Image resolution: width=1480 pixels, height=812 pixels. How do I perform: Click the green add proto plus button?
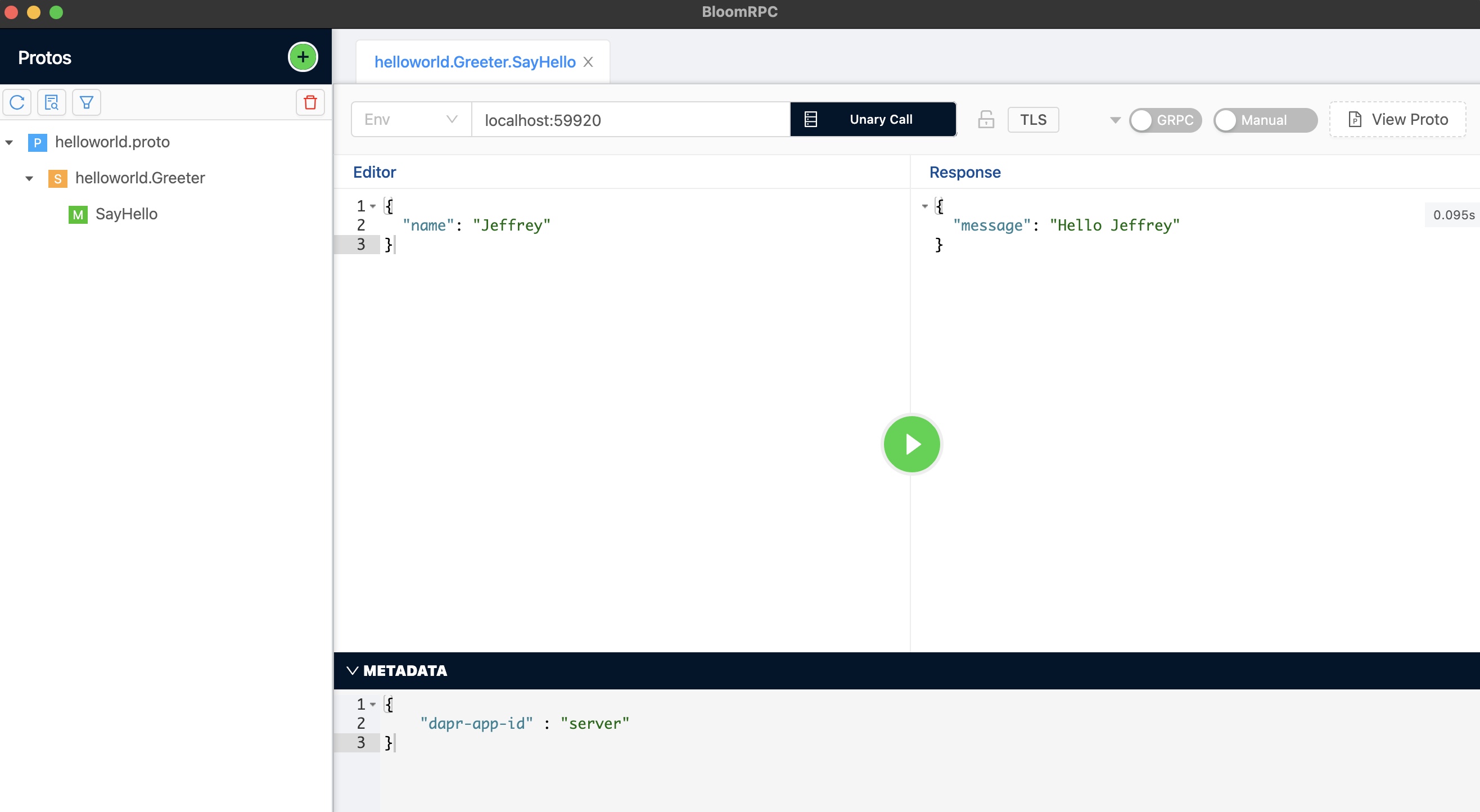coord(303,57)
